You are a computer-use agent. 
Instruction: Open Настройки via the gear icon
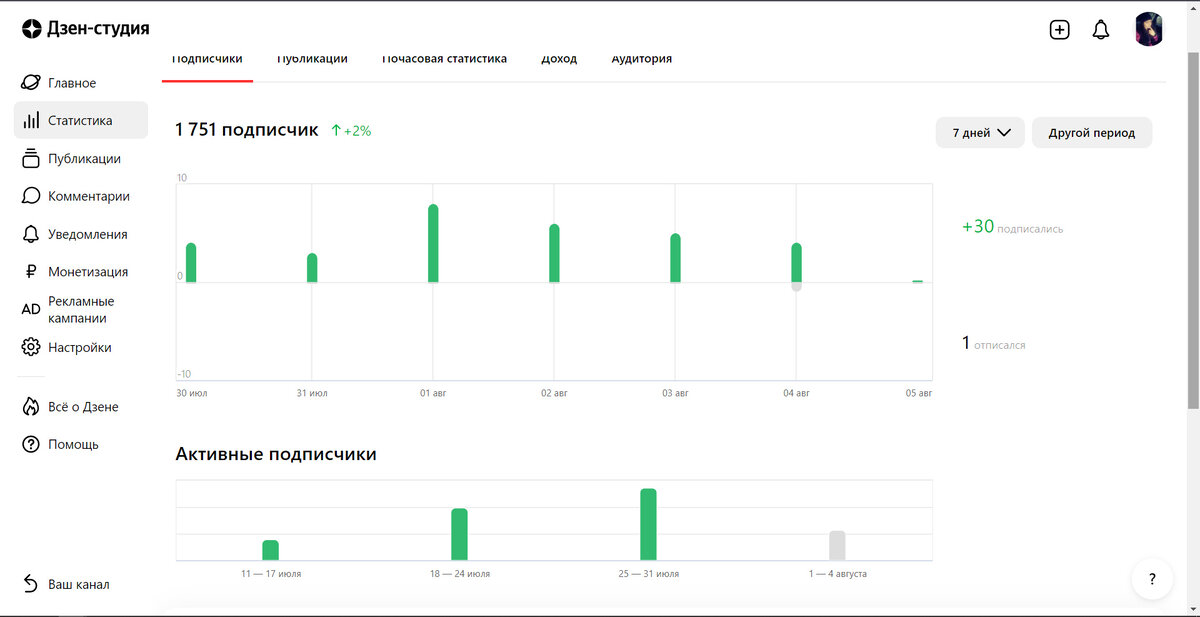(x=30, y=347)
